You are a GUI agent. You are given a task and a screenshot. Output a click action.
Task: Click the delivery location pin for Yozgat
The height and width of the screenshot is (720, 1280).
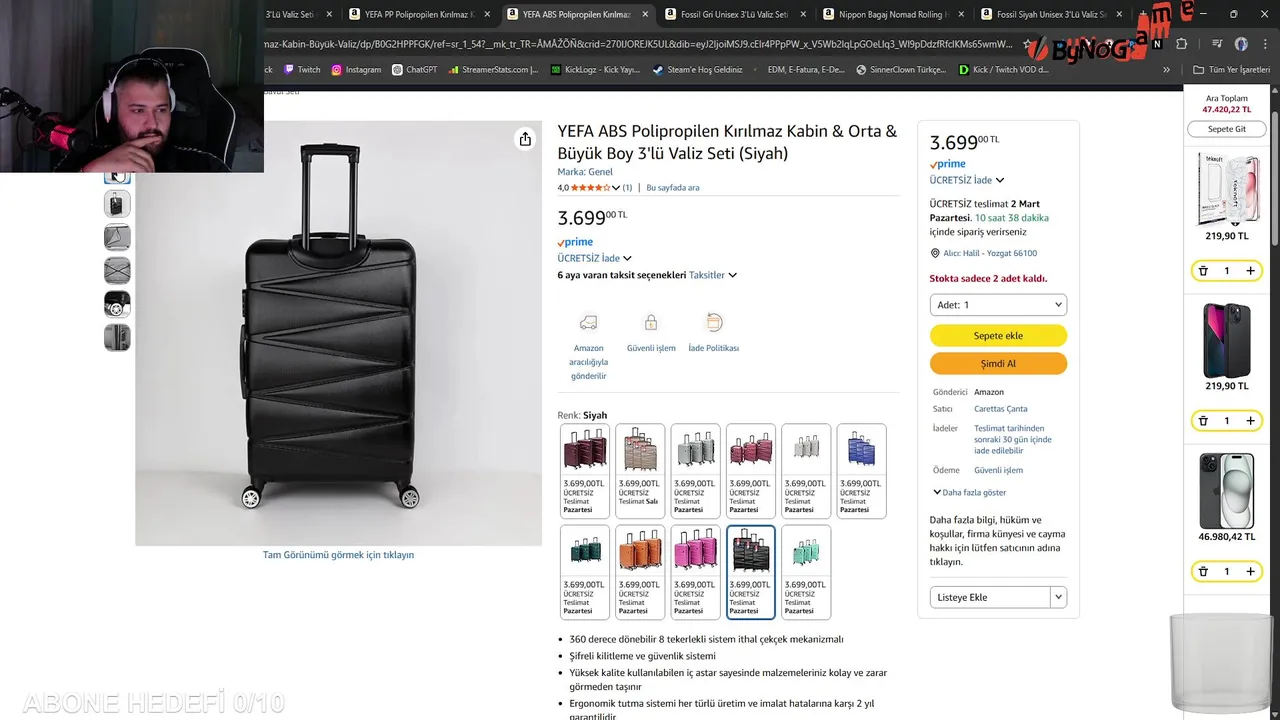pyautogui.click(x=935, y=254)
